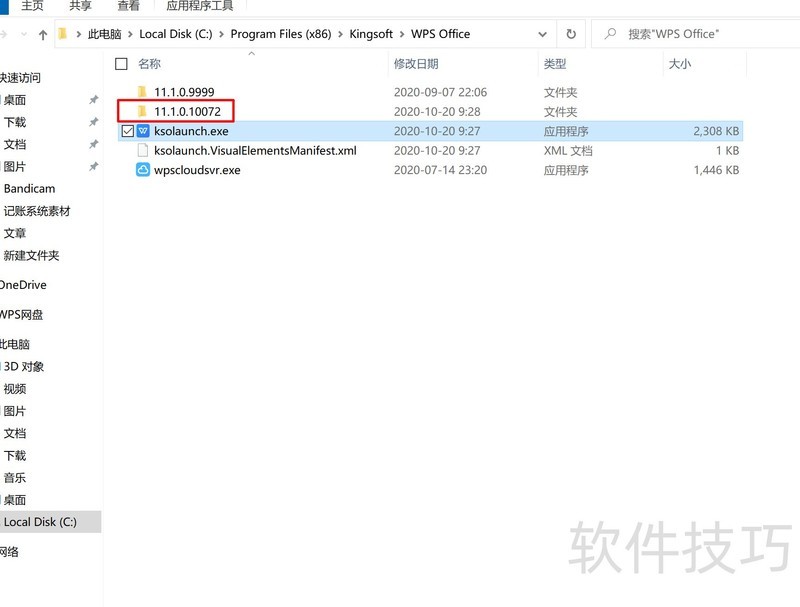This screenshot has height=607, width=800.
Task: Open 记账系统素材 in sidebar
Action: click(x=37, y=211)
